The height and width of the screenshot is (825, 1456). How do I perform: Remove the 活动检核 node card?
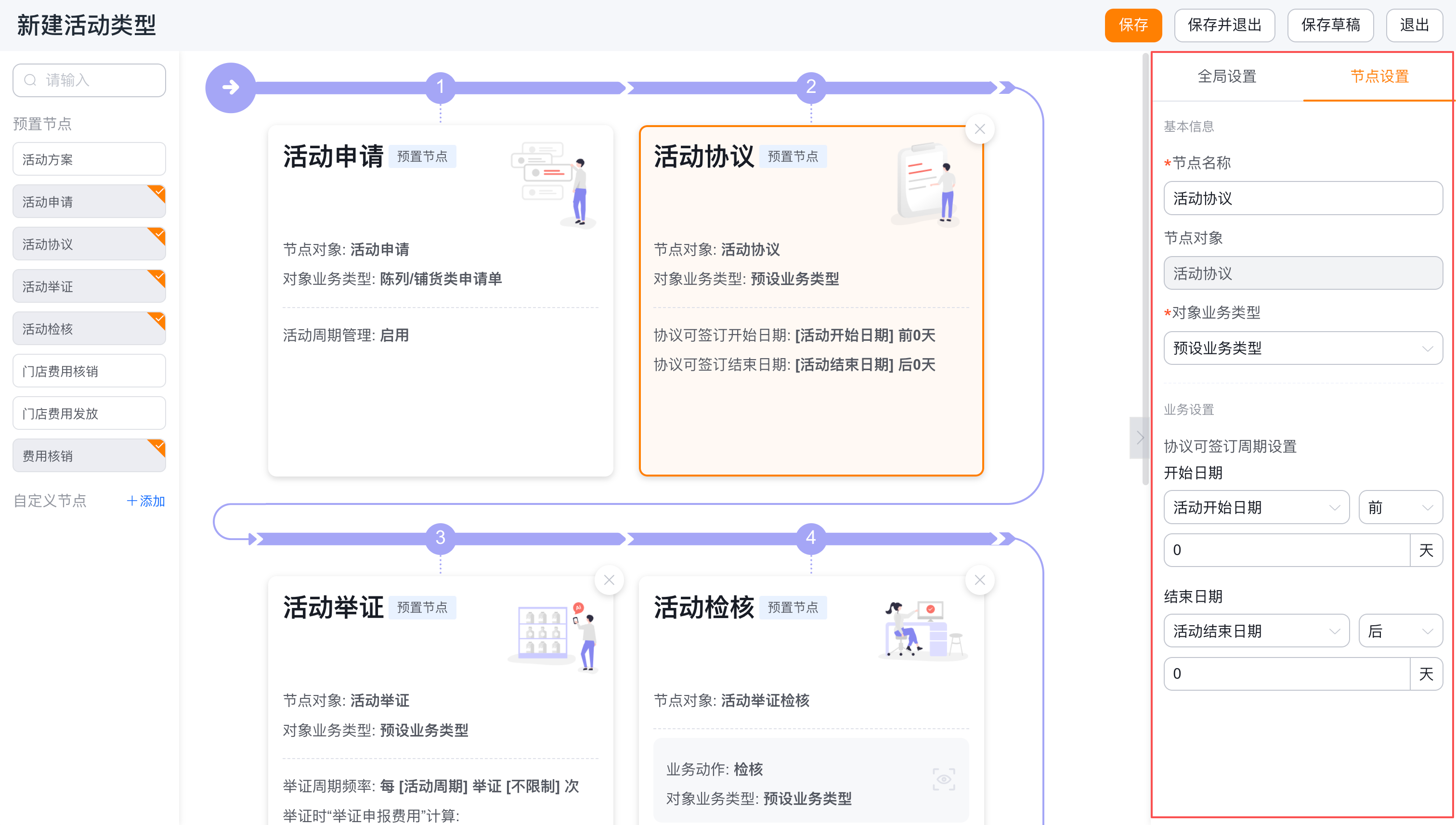(979, 580)
